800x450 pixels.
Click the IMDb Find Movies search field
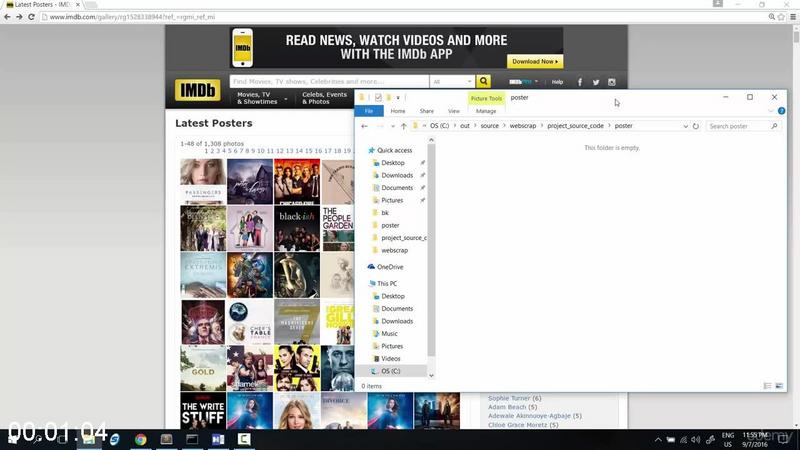329,82
